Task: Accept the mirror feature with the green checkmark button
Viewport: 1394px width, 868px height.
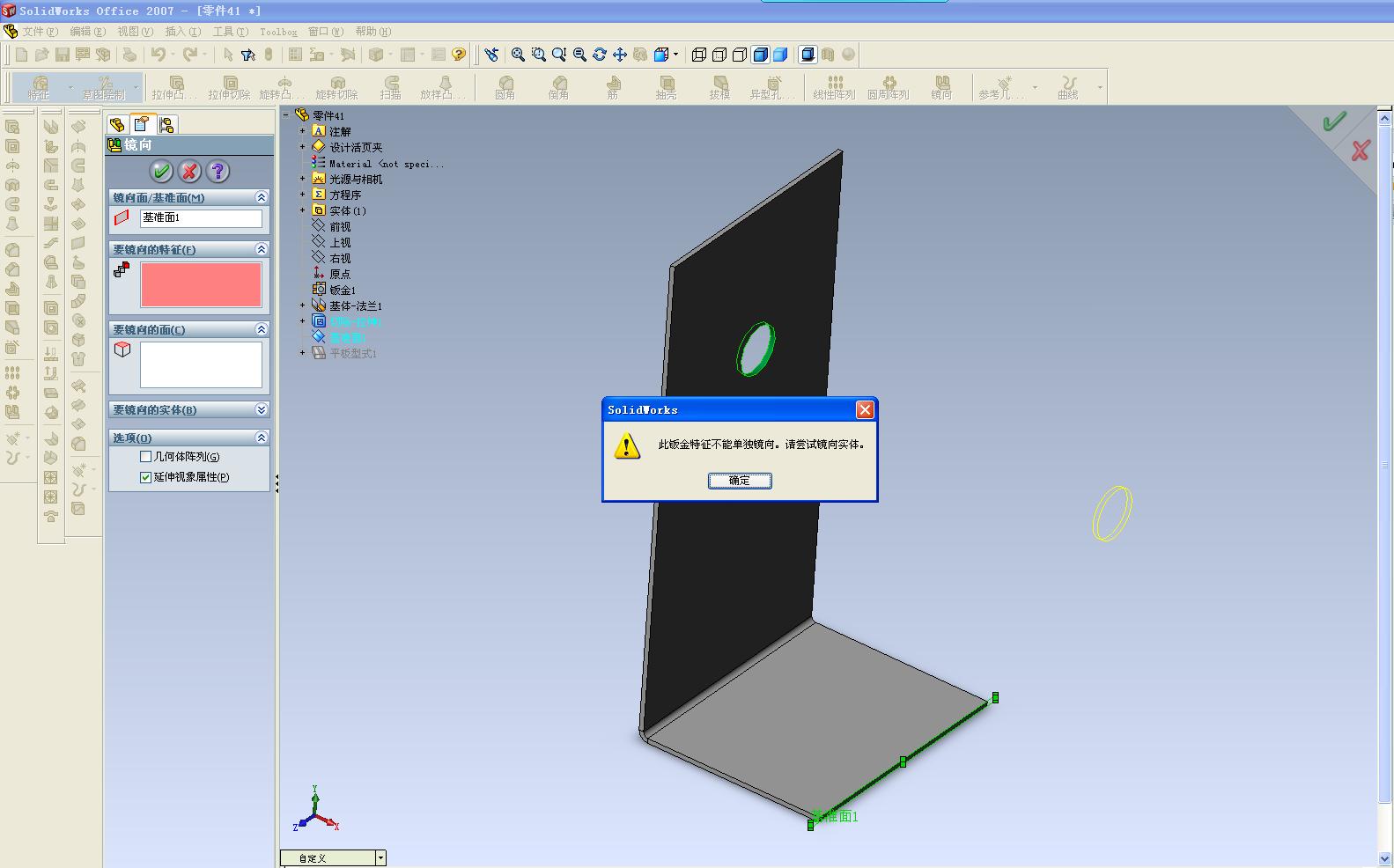Action: (161, 171)
